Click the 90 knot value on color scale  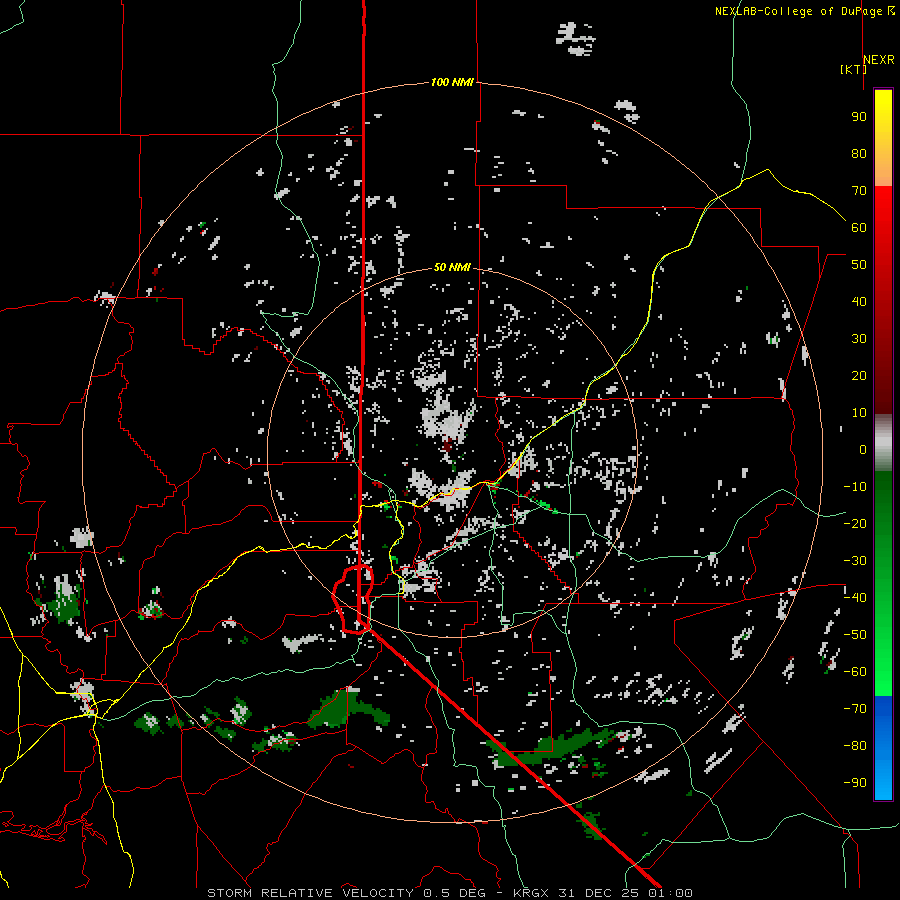[x=859, y=117]
